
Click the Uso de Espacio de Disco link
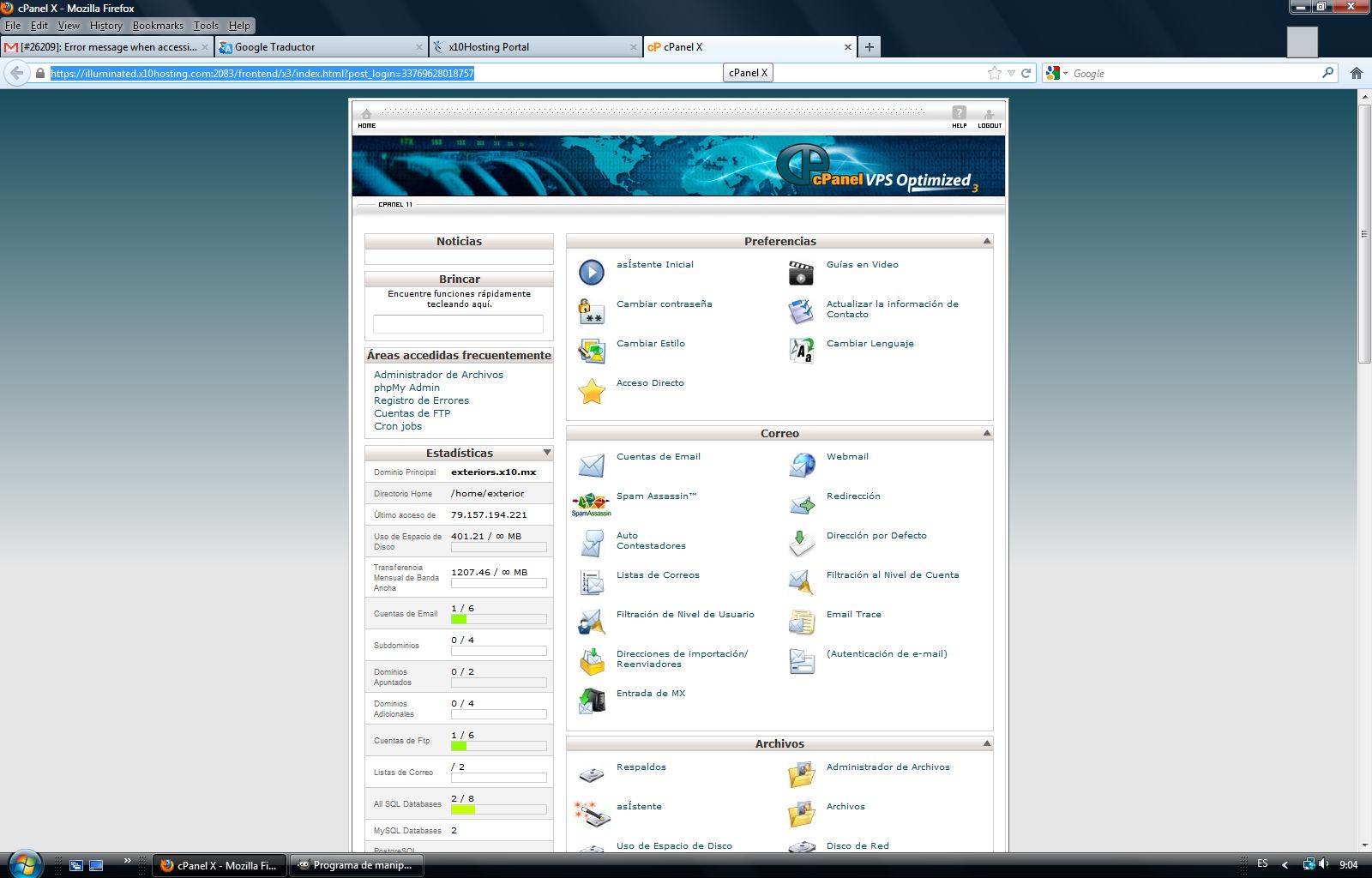tap(674, 845)
